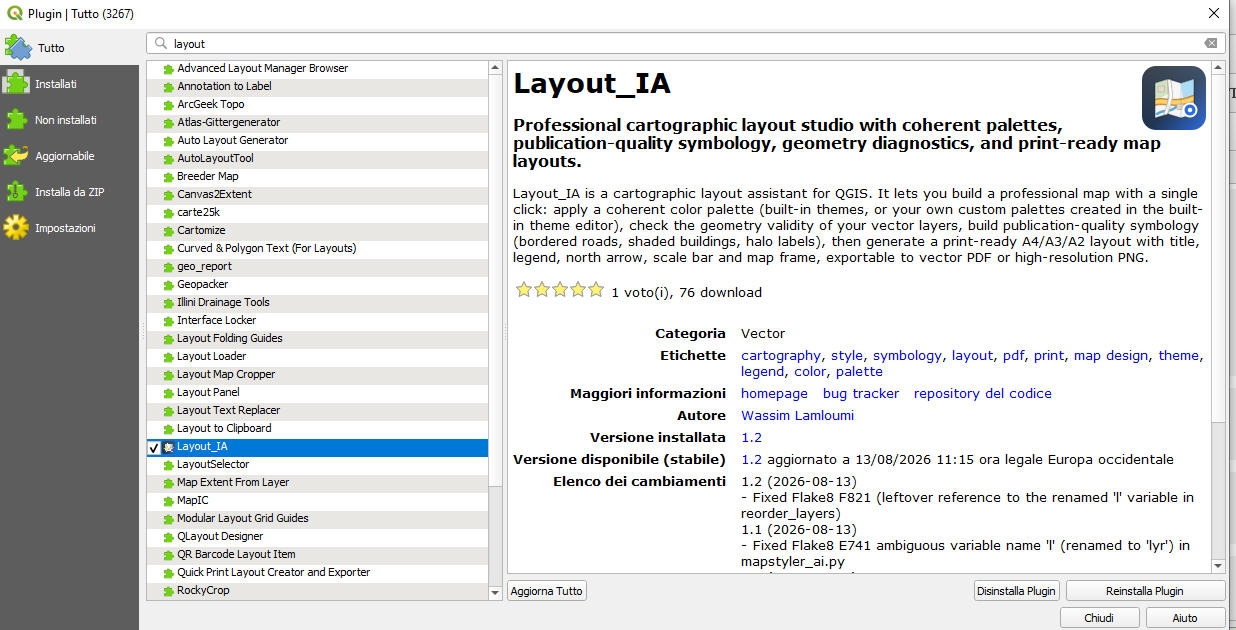
Task: Open the 'symbology' tag link
Action: coord(907,355)
